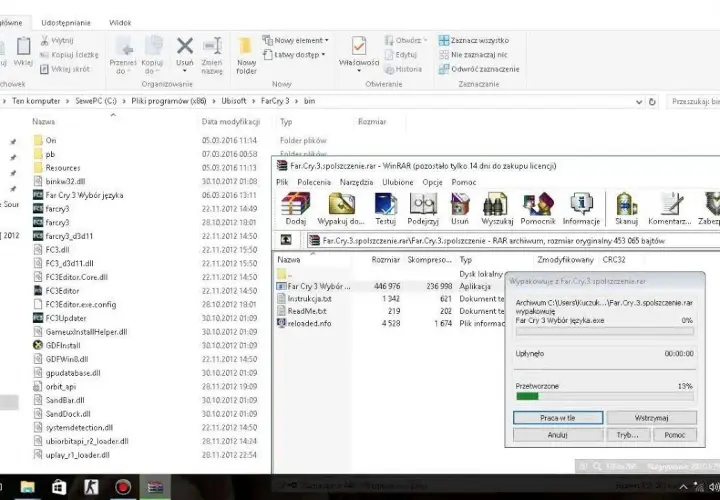Switch to the Widok ribbon tab
Screen dimensions: 720x500
120,22
